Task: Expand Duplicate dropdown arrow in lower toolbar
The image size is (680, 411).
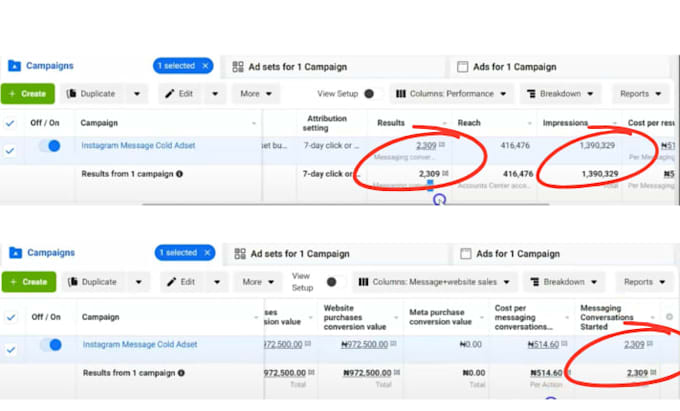Action: (x=138, y=282)
